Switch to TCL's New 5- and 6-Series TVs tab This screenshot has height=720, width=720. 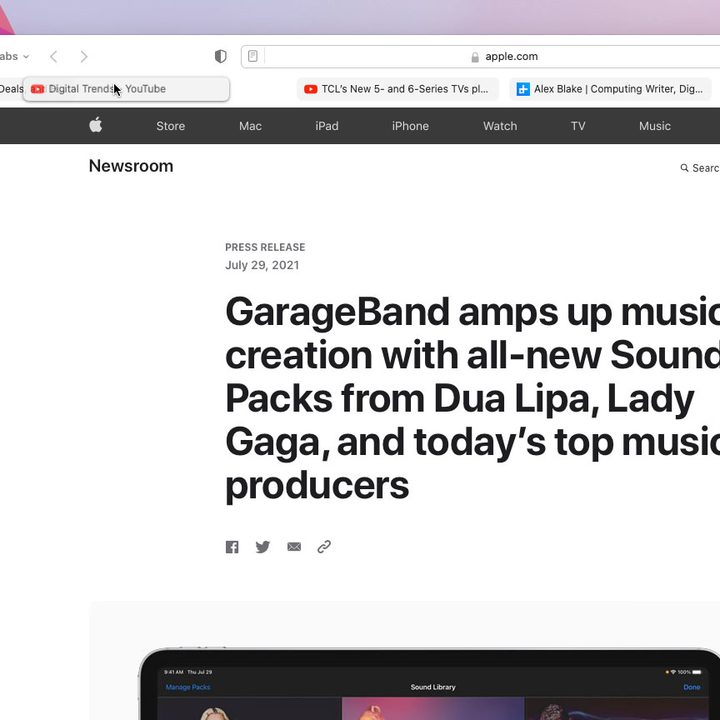click(398, 89)
